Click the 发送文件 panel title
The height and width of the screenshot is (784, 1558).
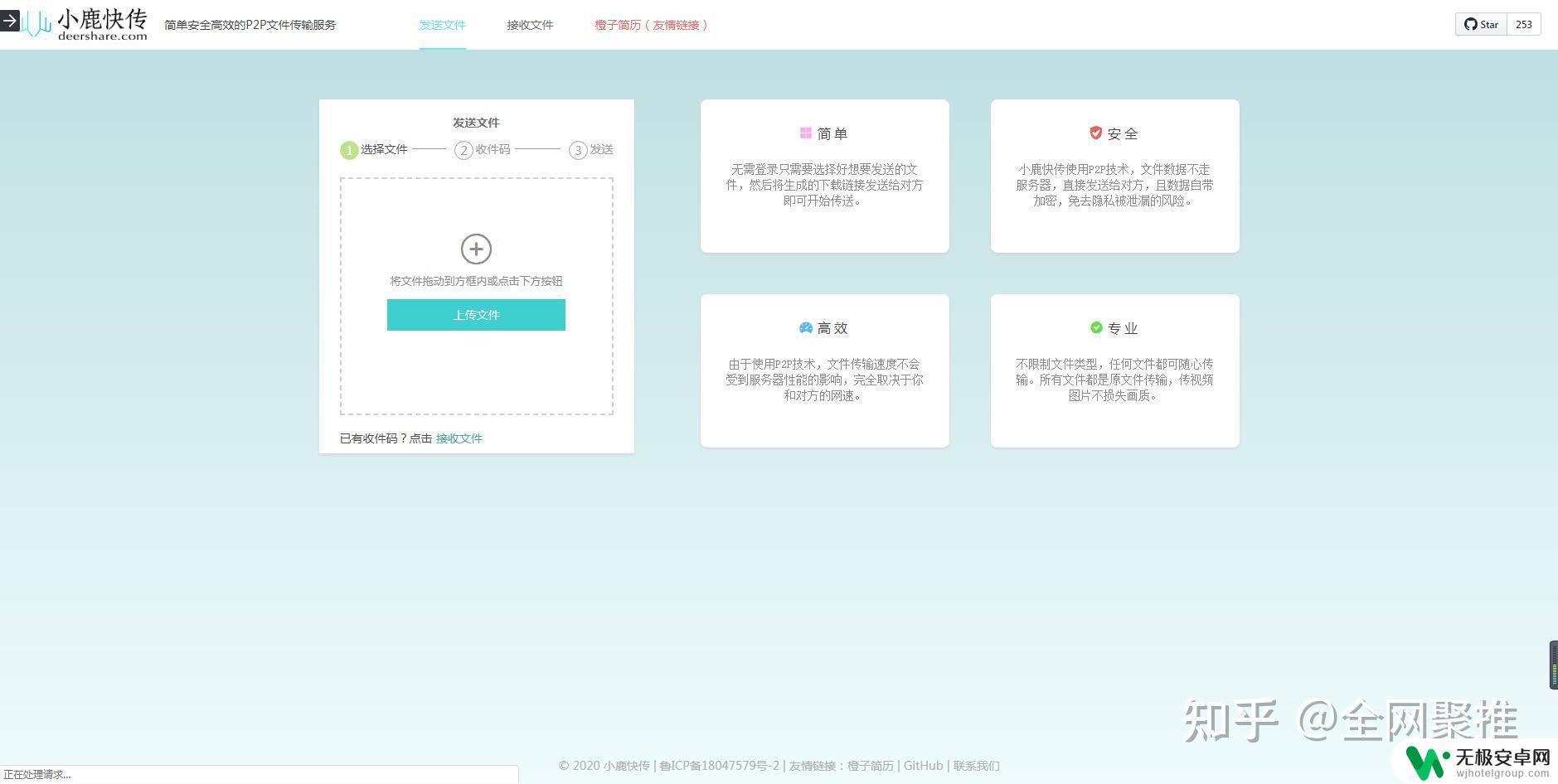tap(476, 123)
